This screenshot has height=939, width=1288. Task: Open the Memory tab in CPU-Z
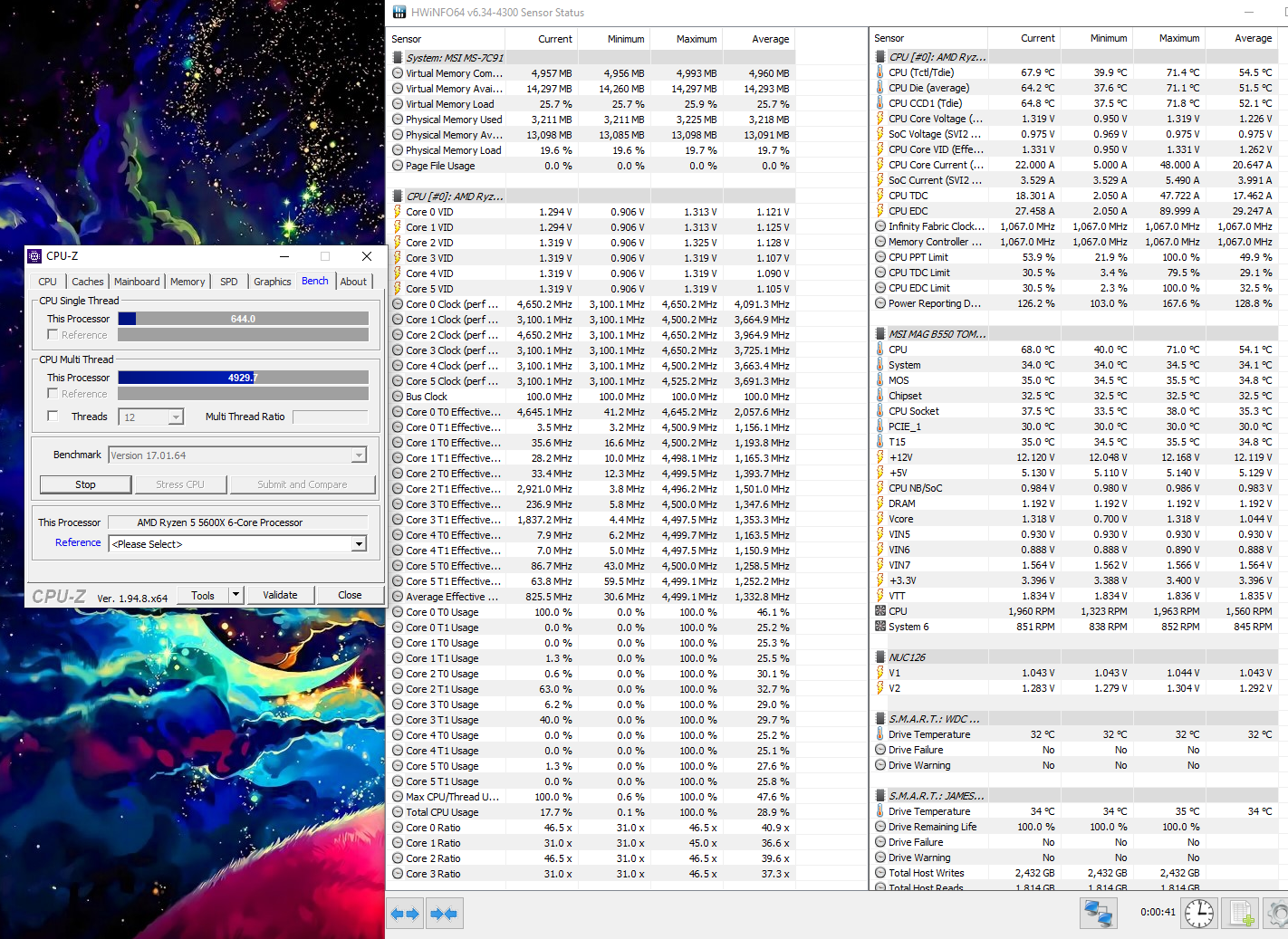tap(187, 282)
